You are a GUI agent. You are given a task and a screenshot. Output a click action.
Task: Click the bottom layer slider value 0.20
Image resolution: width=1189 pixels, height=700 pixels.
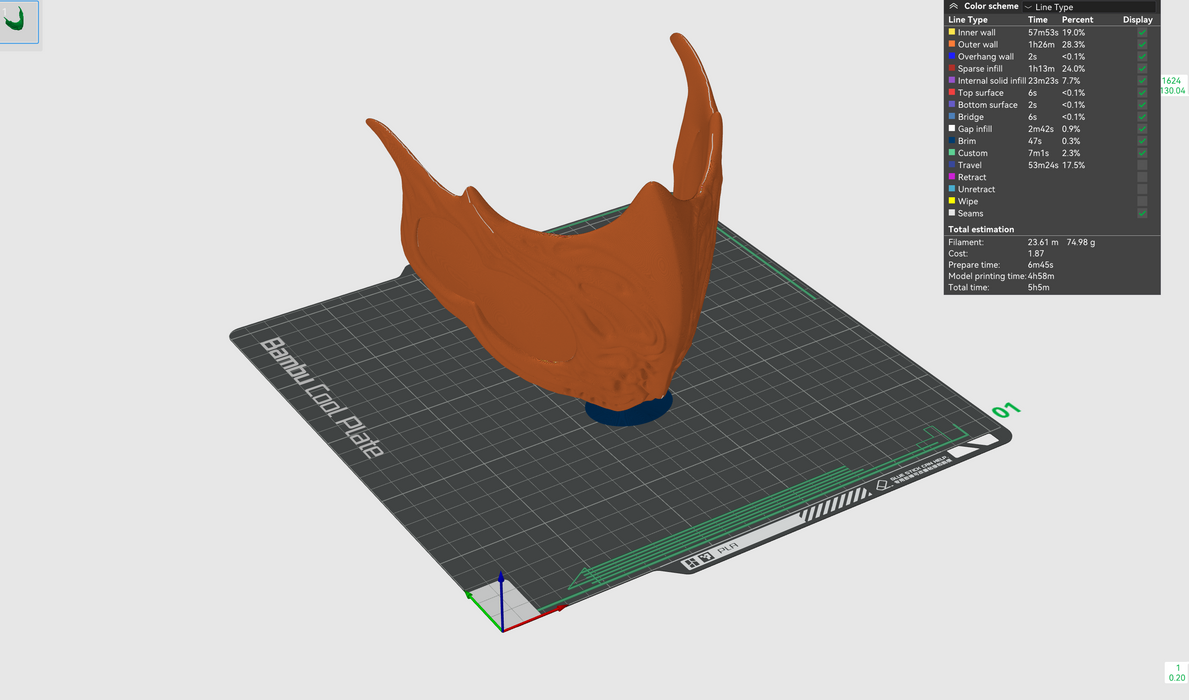[1177, 678]
